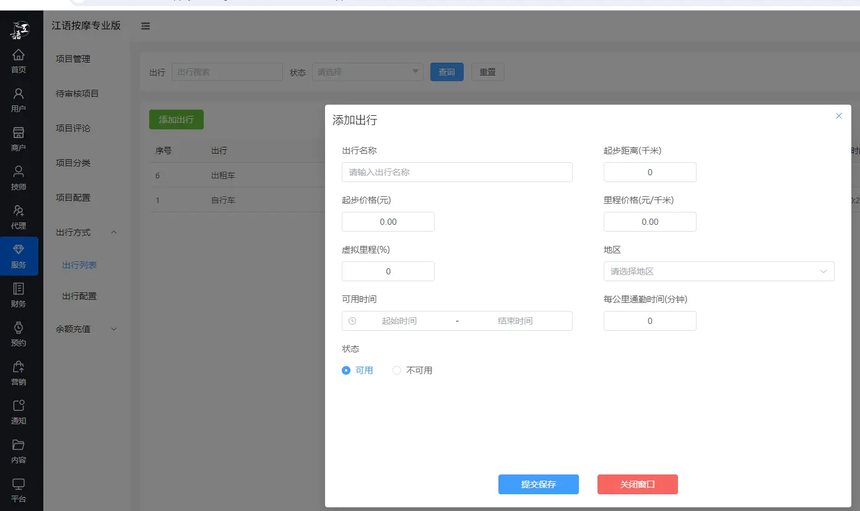The image size is (860, 511).
Task: Open the 地区 region dropdown
Action: [x=718, y=271]
